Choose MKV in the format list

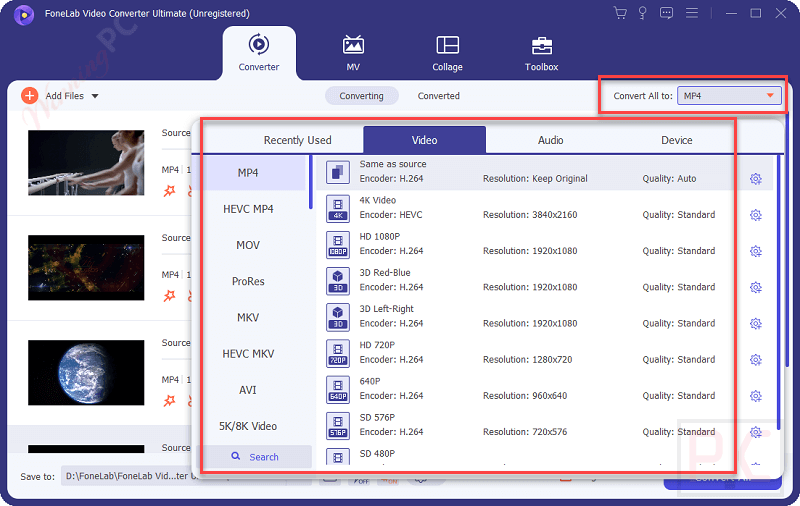(x=248, y=318)
